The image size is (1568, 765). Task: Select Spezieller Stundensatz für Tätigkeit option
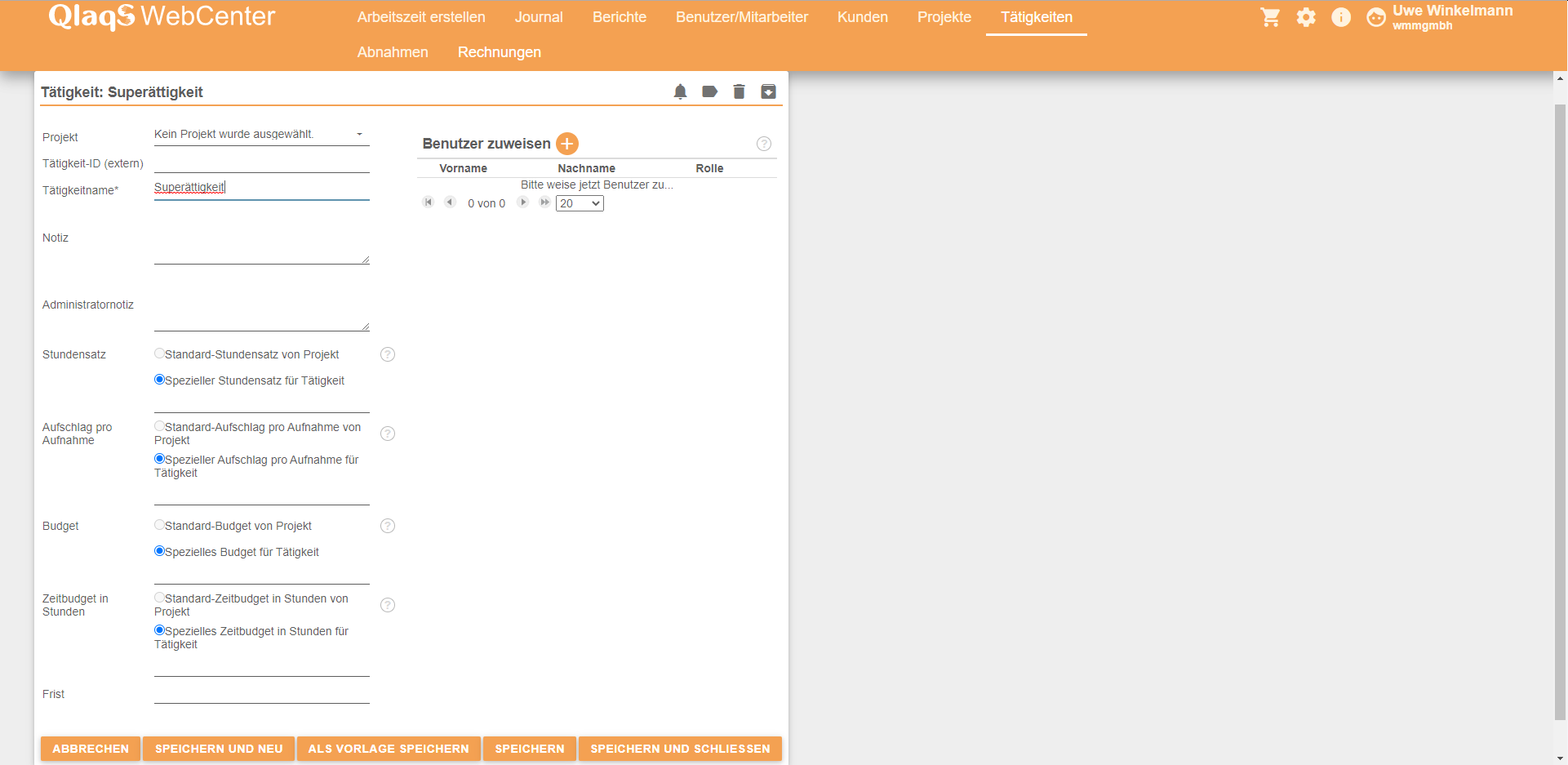(159, 380)
